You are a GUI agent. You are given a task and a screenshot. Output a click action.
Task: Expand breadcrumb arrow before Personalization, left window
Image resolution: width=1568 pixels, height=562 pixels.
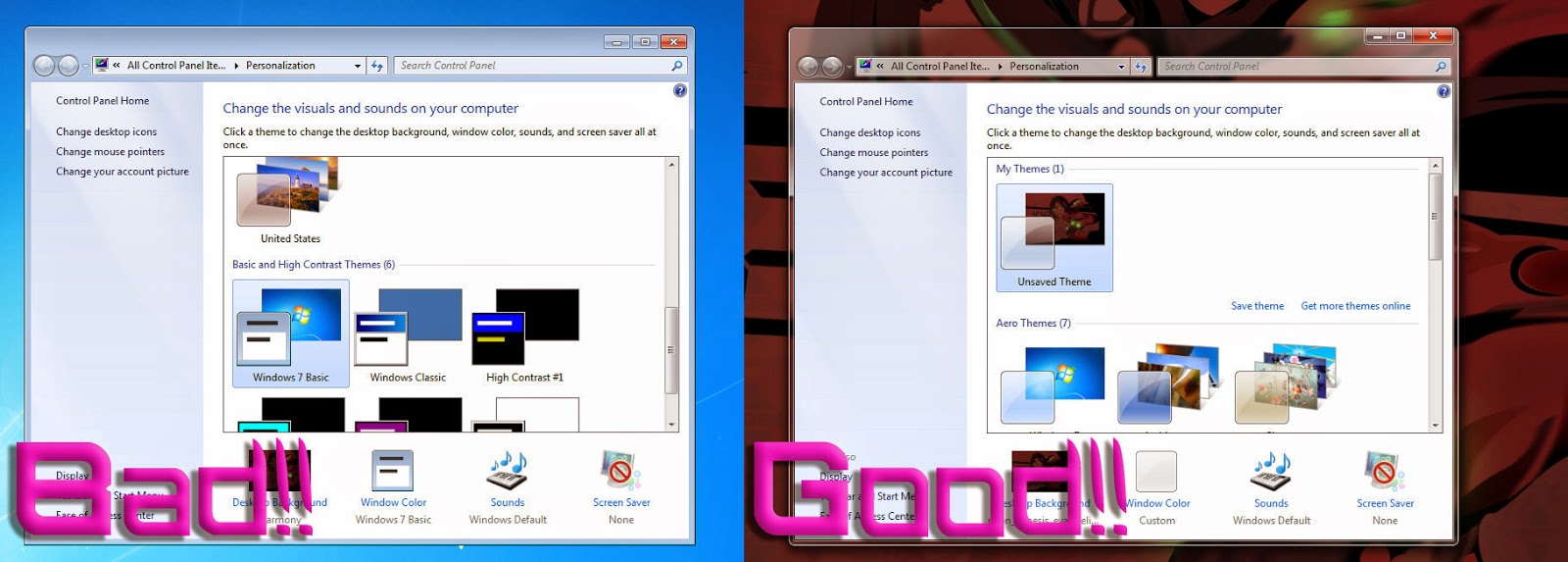pyautogui.click(x=236, y=66)
